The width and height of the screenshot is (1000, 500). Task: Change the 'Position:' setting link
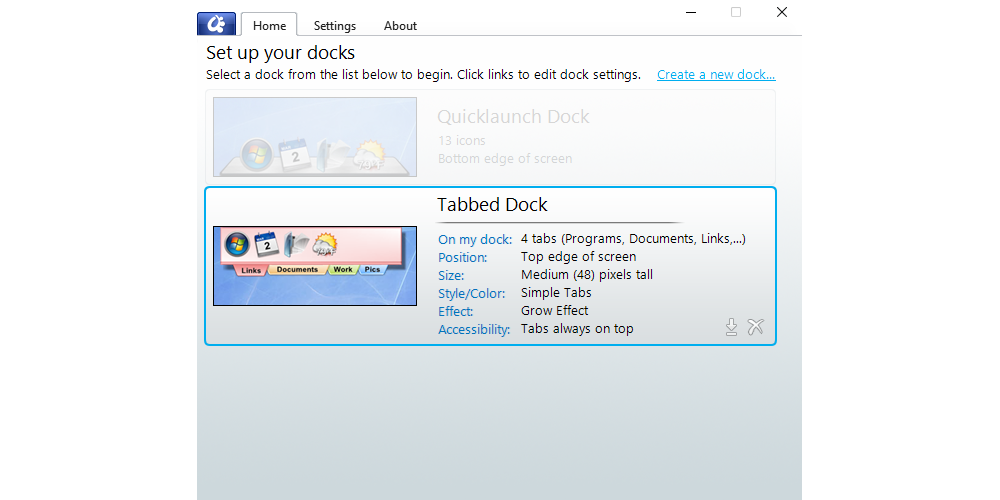462,258
